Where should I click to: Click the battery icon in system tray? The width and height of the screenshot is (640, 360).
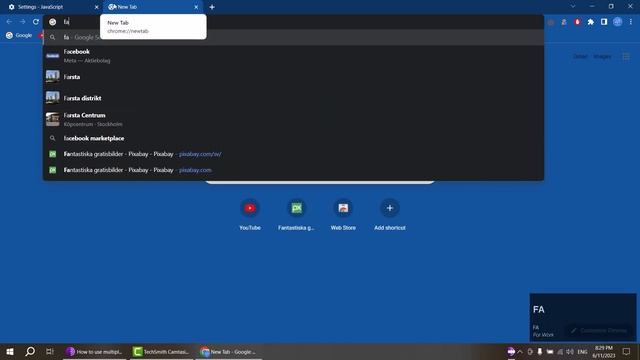(550, 351)
